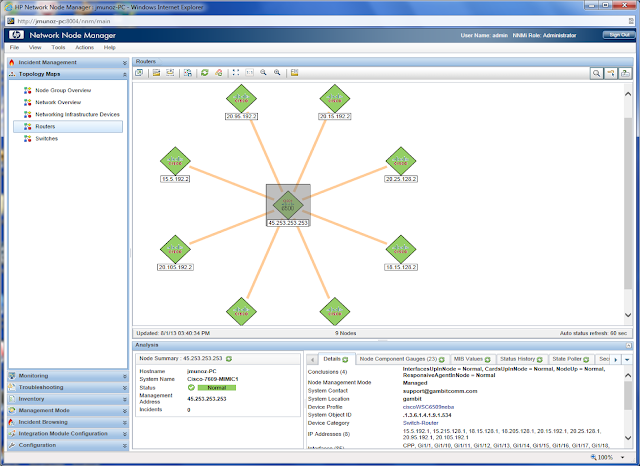The image size is (640, 466).
Task: Open the Help menu
Action: (x=109, y=47)
